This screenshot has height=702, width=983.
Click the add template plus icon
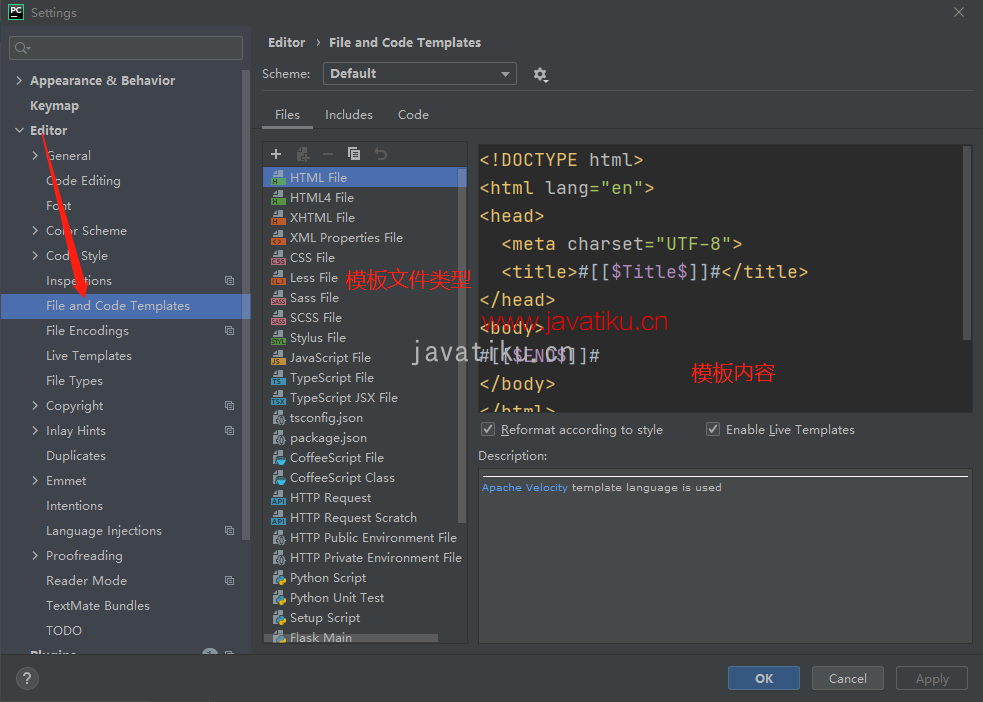click(x=276, y=154)
